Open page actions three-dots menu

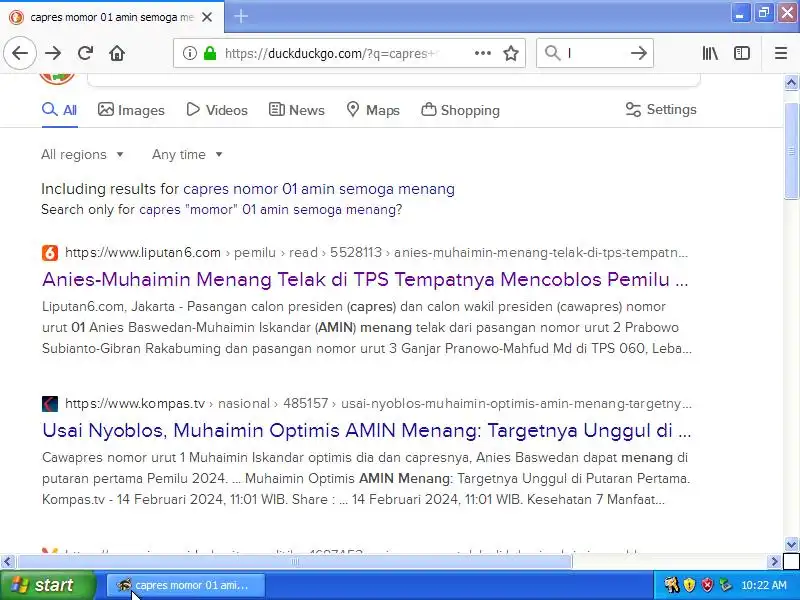483,53
